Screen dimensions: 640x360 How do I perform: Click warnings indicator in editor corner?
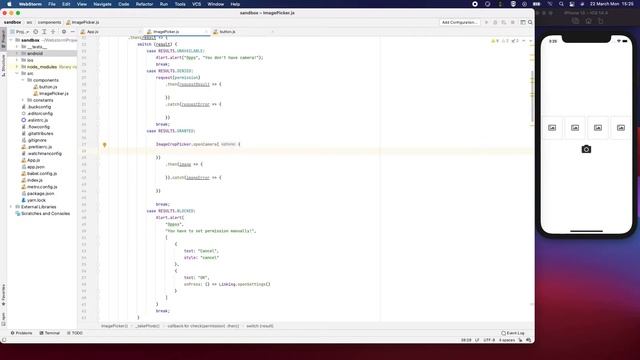[496, 41]
